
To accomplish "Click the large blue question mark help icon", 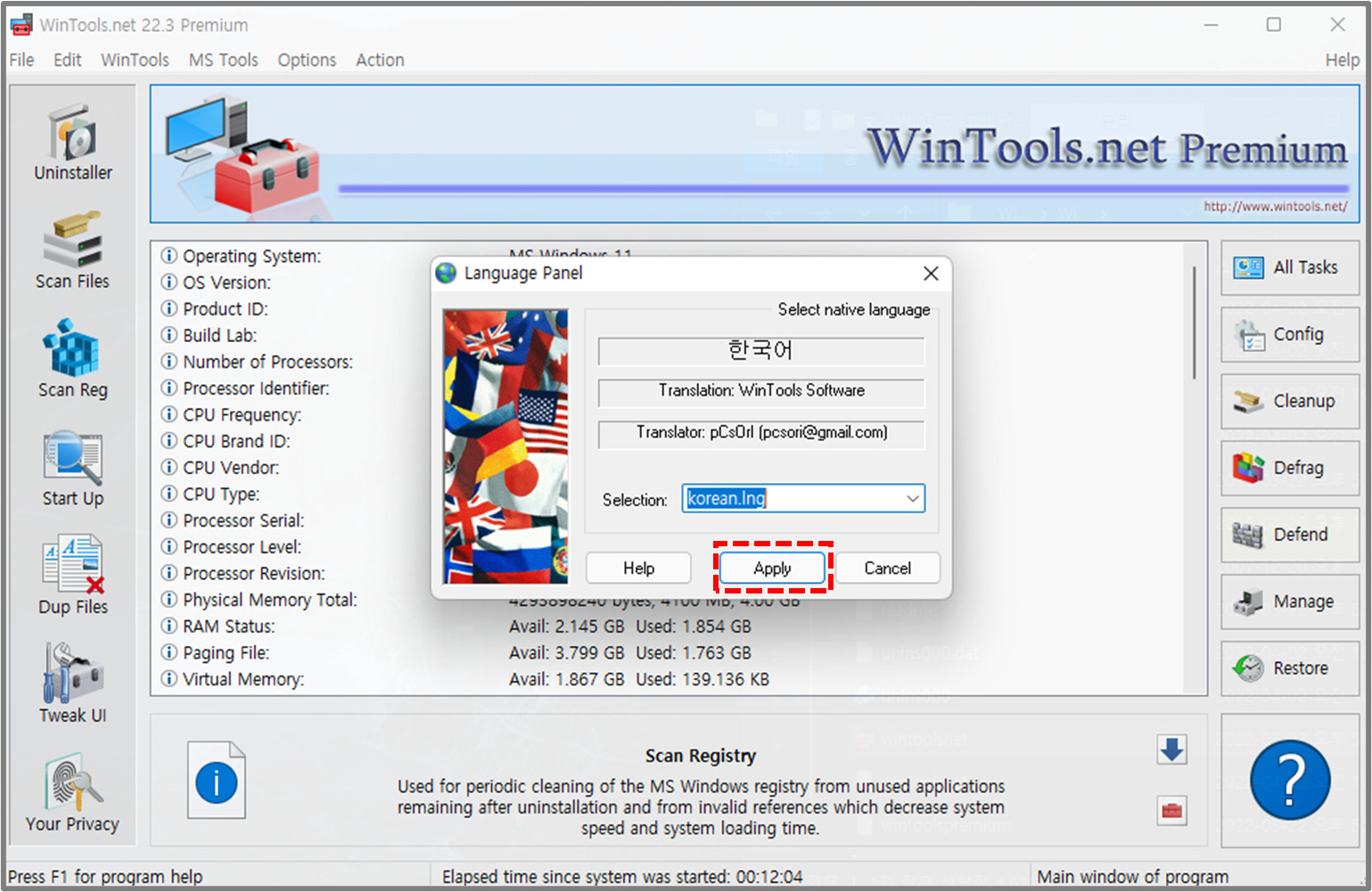I will coord(1290,780).
